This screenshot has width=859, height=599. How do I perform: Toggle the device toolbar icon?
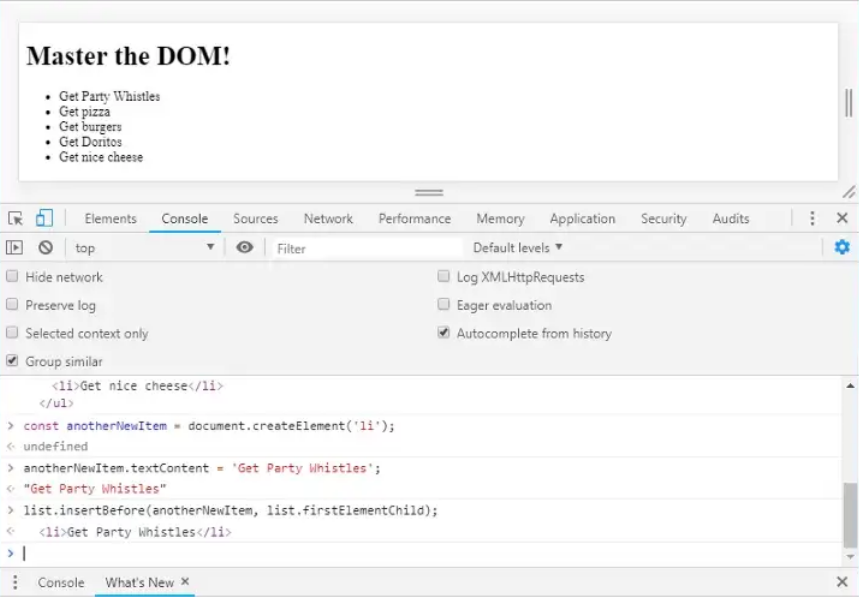pyautogui.click(x=44, y=218)
